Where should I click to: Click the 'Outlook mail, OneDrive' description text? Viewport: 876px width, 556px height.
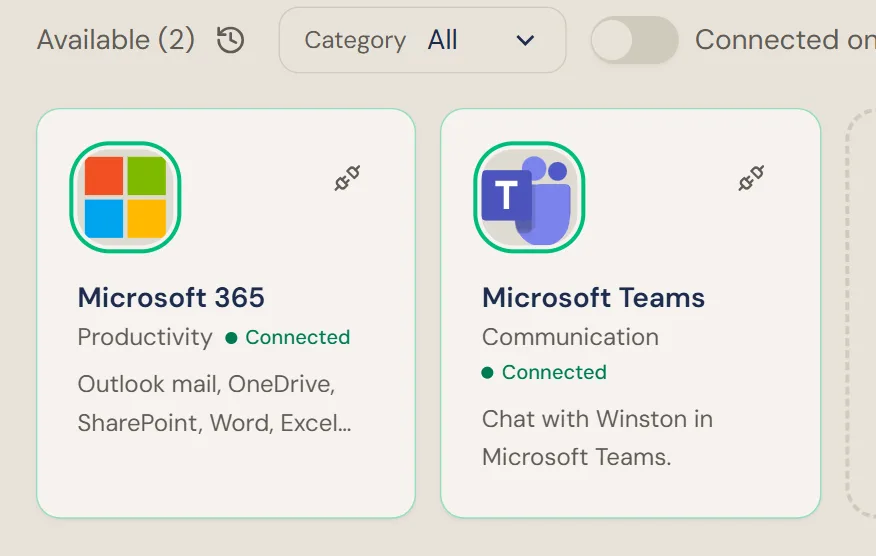[x=215, y=403]
